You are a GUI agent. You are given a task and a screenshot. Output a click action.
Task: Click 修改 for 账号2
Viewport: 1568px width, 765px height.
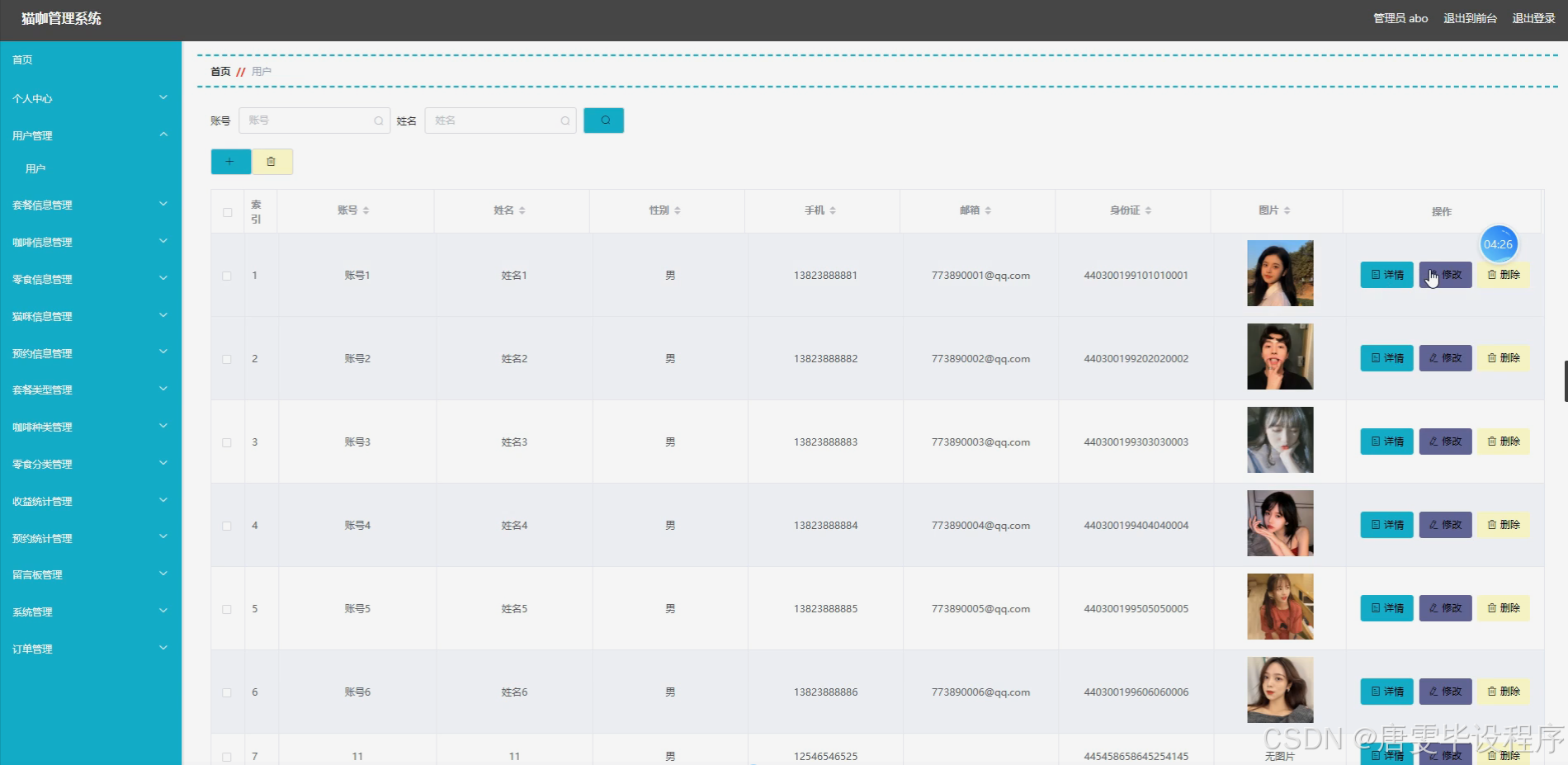[x=1445, y=358]
